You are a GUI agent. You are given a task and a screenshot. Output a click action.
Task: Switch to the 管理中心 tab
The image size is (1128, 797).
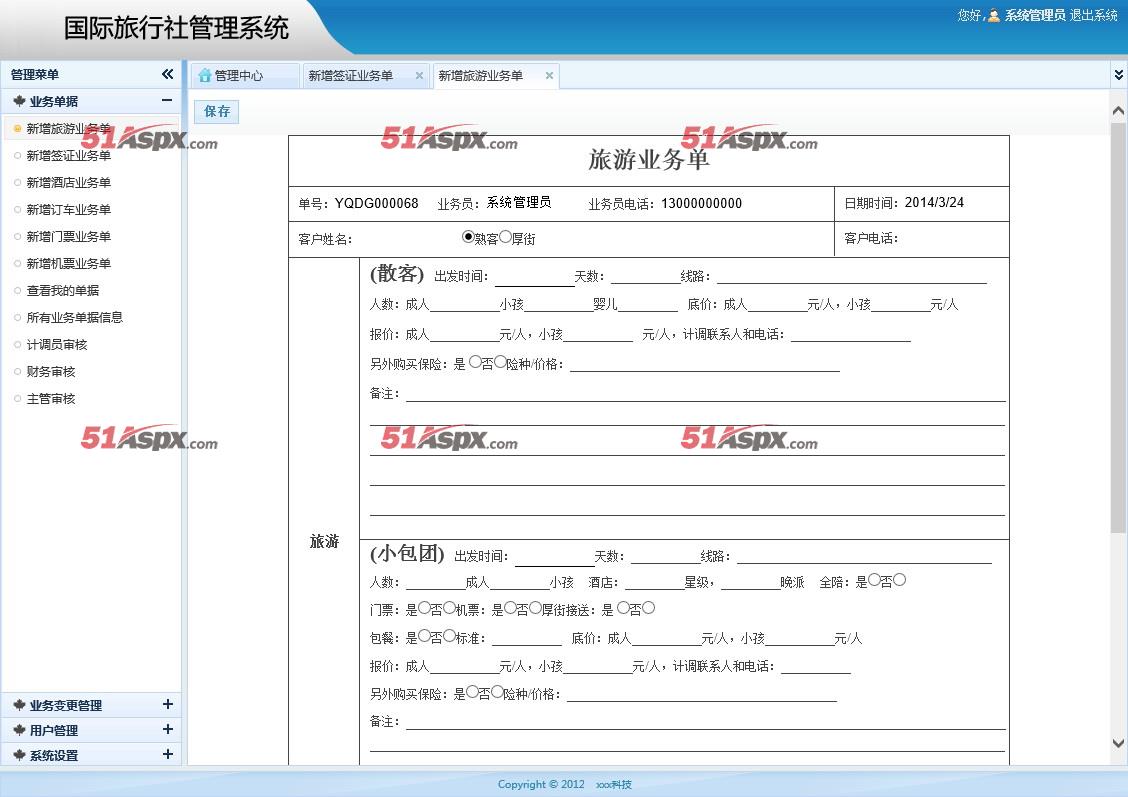239,76
